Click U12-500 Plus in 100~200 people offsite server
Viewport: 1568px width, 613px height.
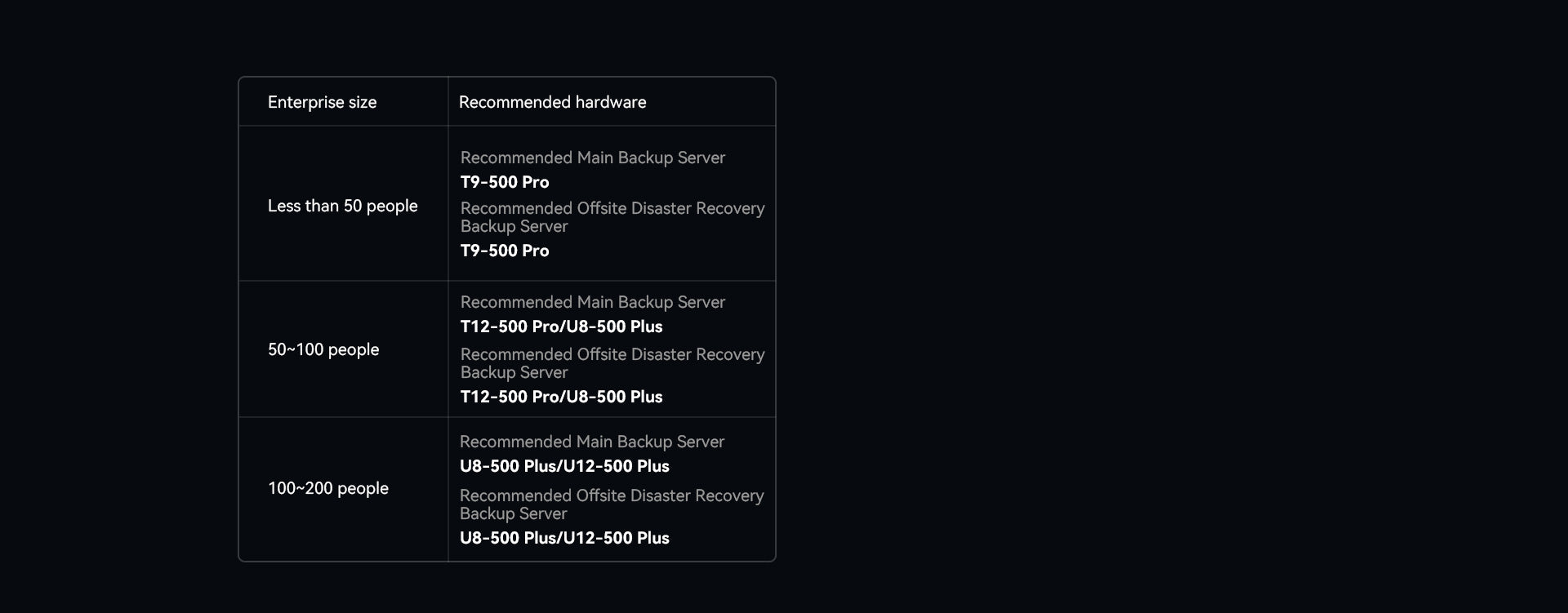point(617,538)
